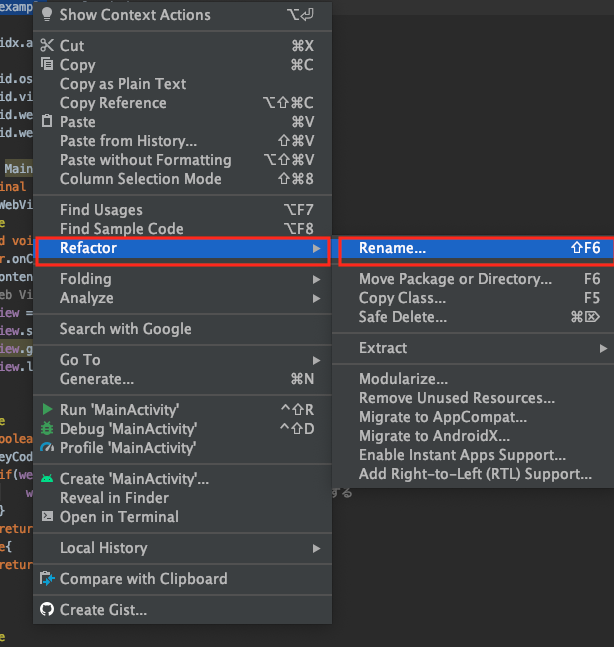Choose Rename... in Refactor submenu
This screenshot has width=614, height=647.
473,248
